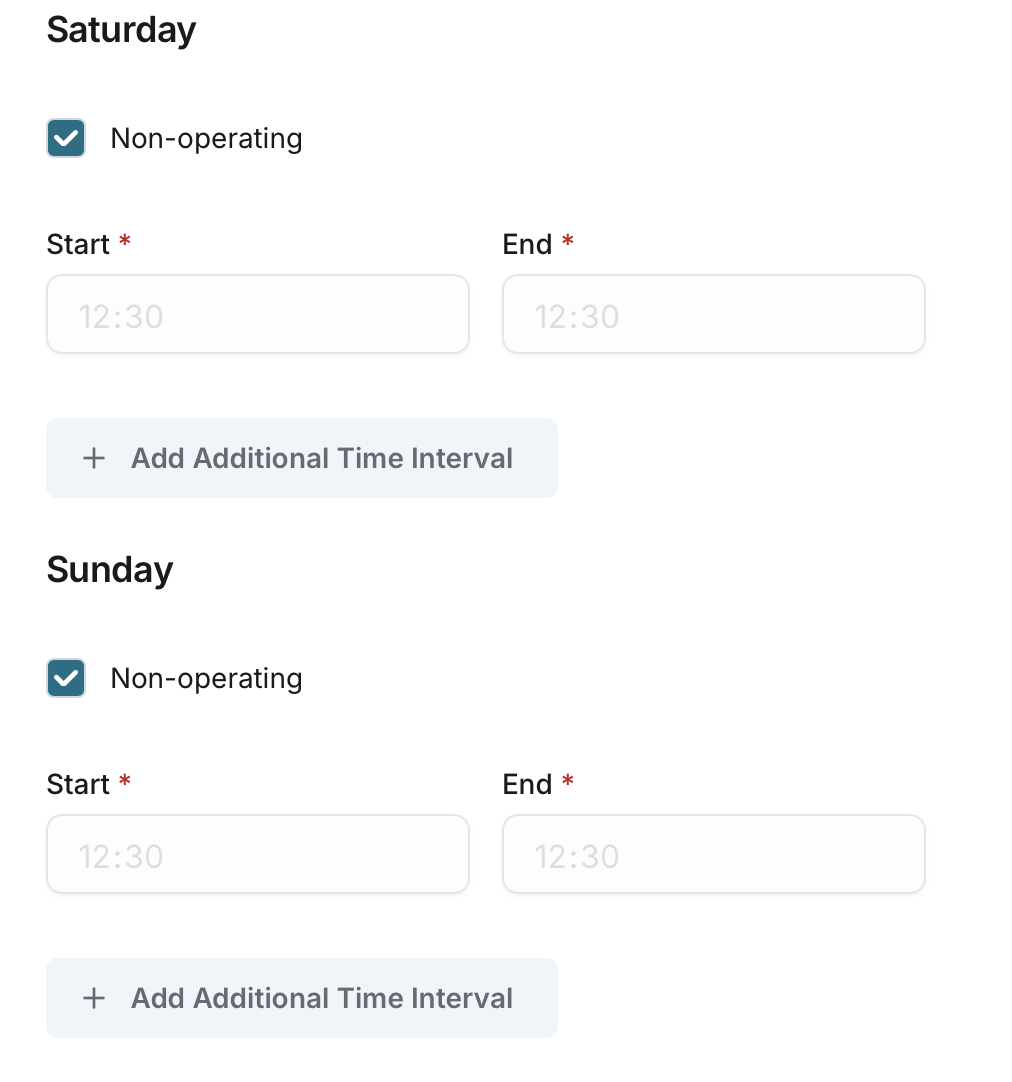Focus the Saturday Start time field
The height and width of the screenshot is (1082, 1012).
pyautogui.click(x=258, y=315)
